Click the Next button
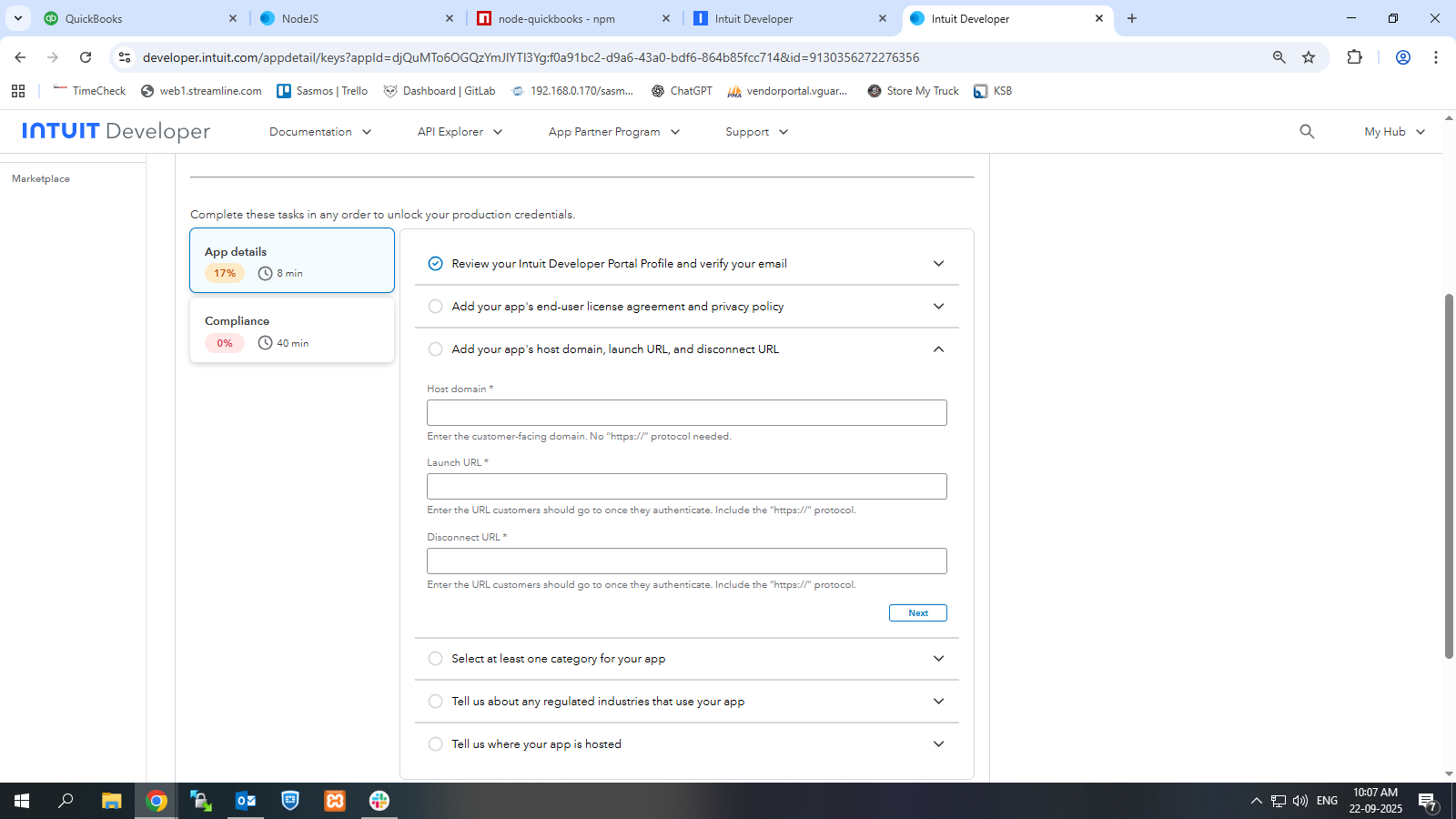The width and height of the screenshot is (1456, 819). (x=917, y=613)
